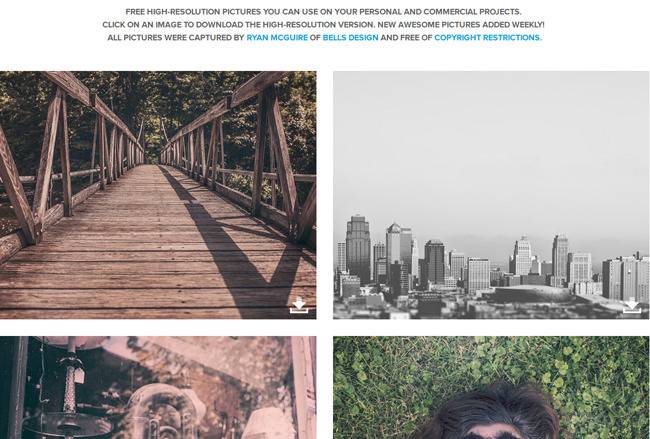Click the glass bell jar in the vintage photo
Screen dimensions: 650x439
pos(160,412)
